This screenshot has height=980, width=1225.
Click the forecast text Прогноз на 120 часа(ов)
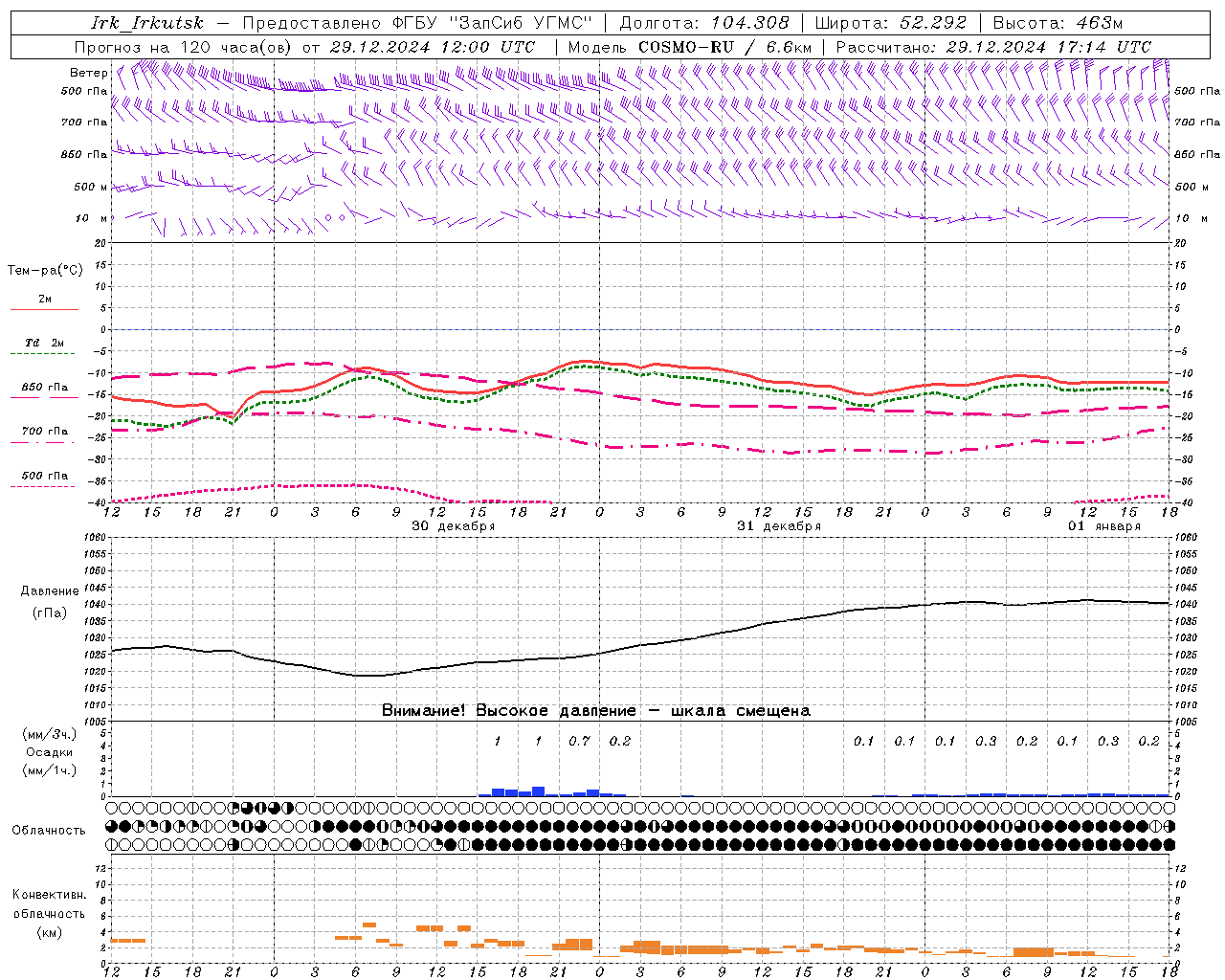pos(183,47)
